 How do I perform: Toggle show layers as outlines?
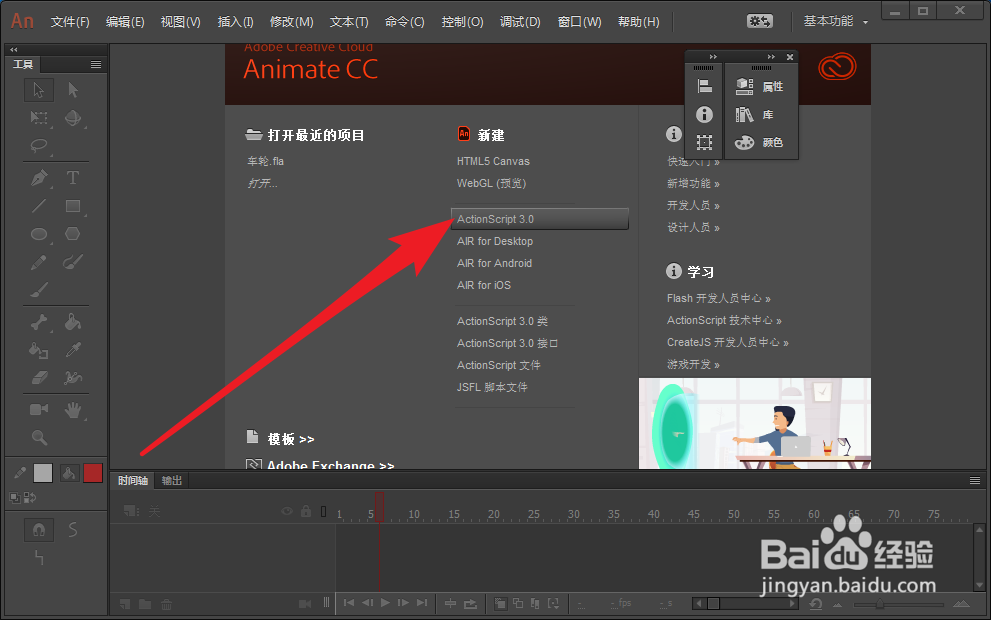click(x=324, y=511)
